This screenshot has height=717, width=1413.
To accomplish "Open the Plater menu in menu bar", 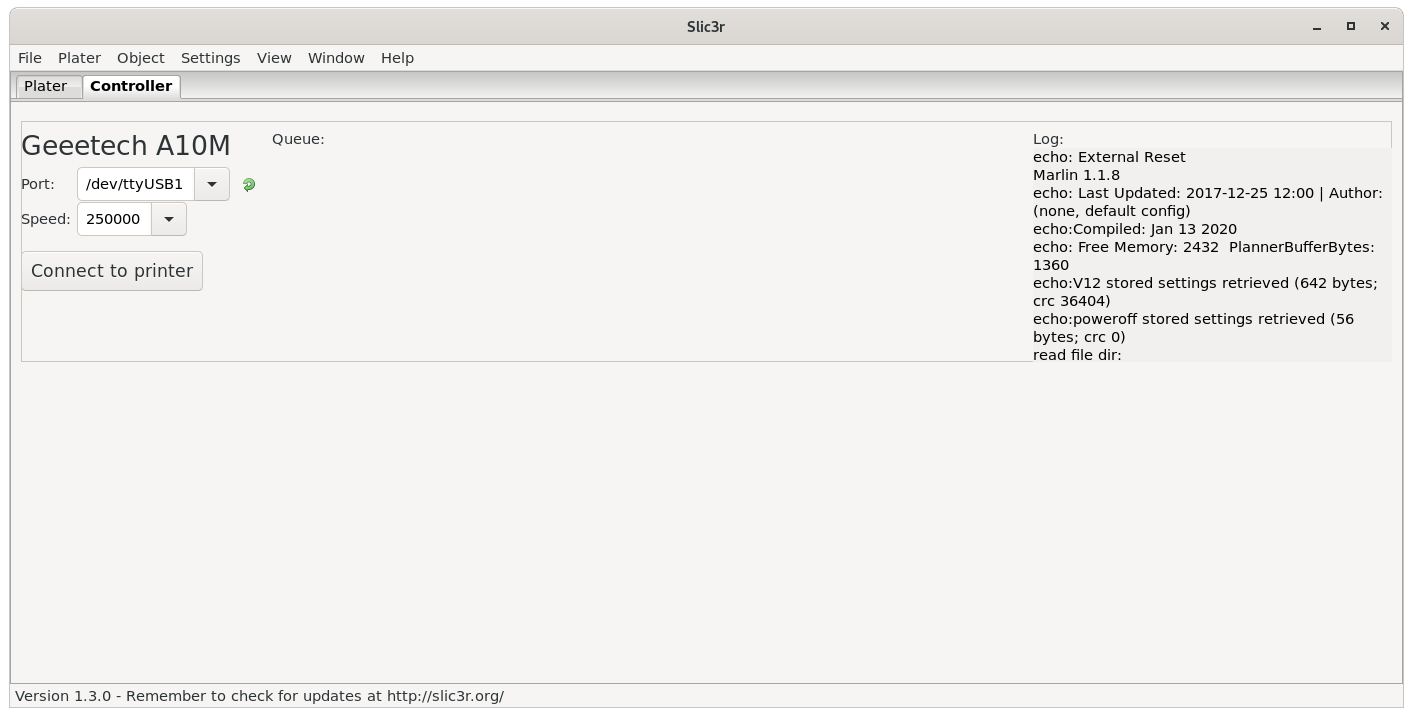I will click(79, 58).
